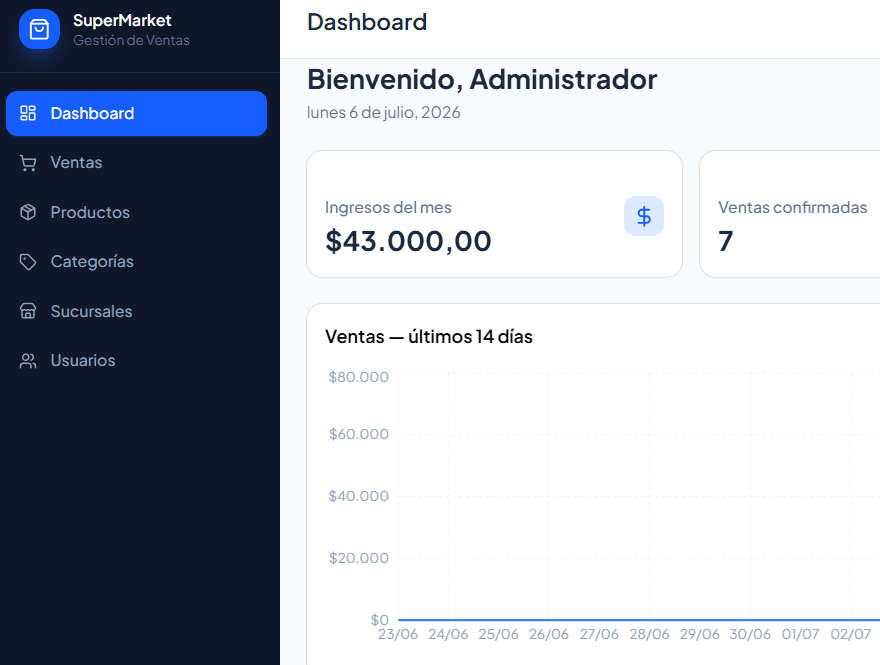The width and height of the screenshot is (880, 665).
Task: Open the Sucursales page
Action: tap(136, 311)
